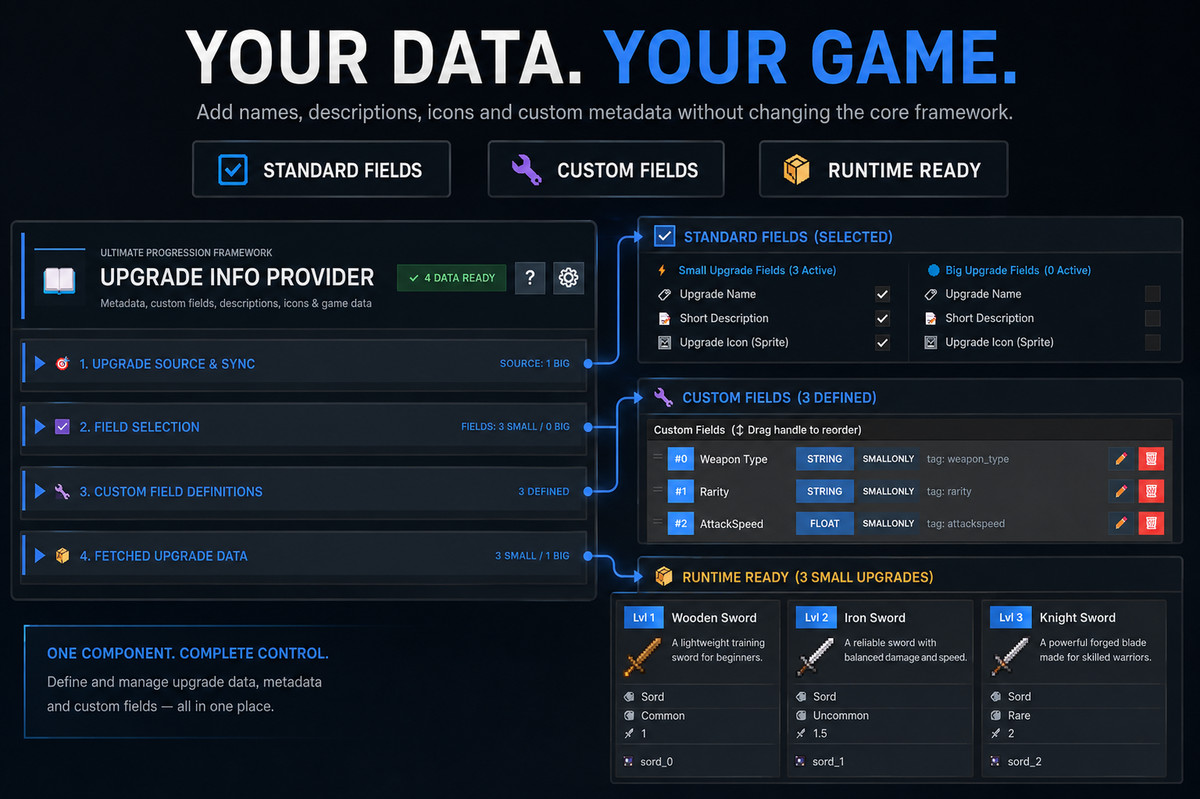Click the target icon beside Upgrade Source & Sync
This screenshot has height=799, width=1200.
(62, 364)
